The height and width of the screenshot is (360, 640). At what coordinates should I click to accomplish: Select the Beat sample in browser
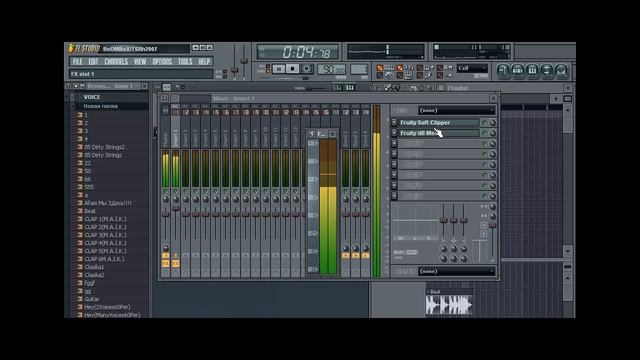click(x=90, y=211)
